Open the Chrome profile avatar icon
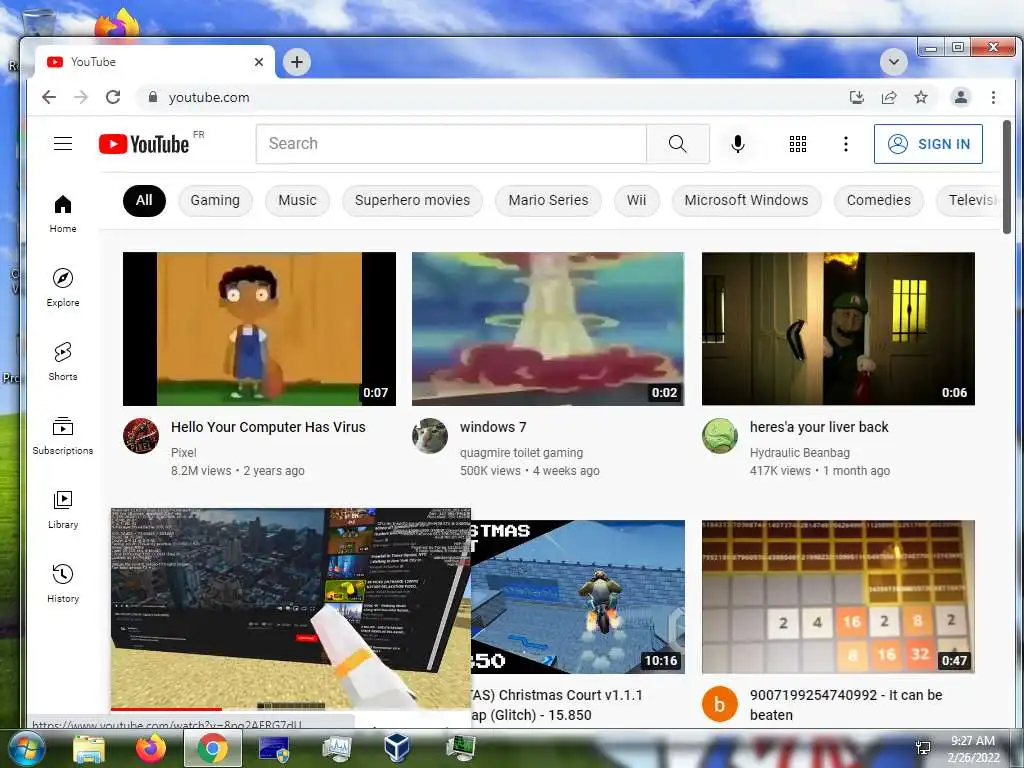 coord(961,97)
